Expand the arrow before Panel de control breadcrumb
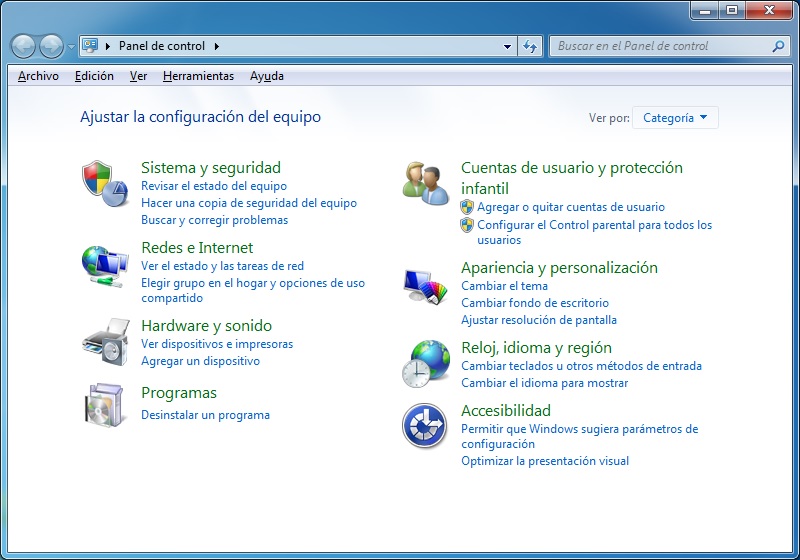The width and height of the screenshot is (800, 560). pos(108,46)
